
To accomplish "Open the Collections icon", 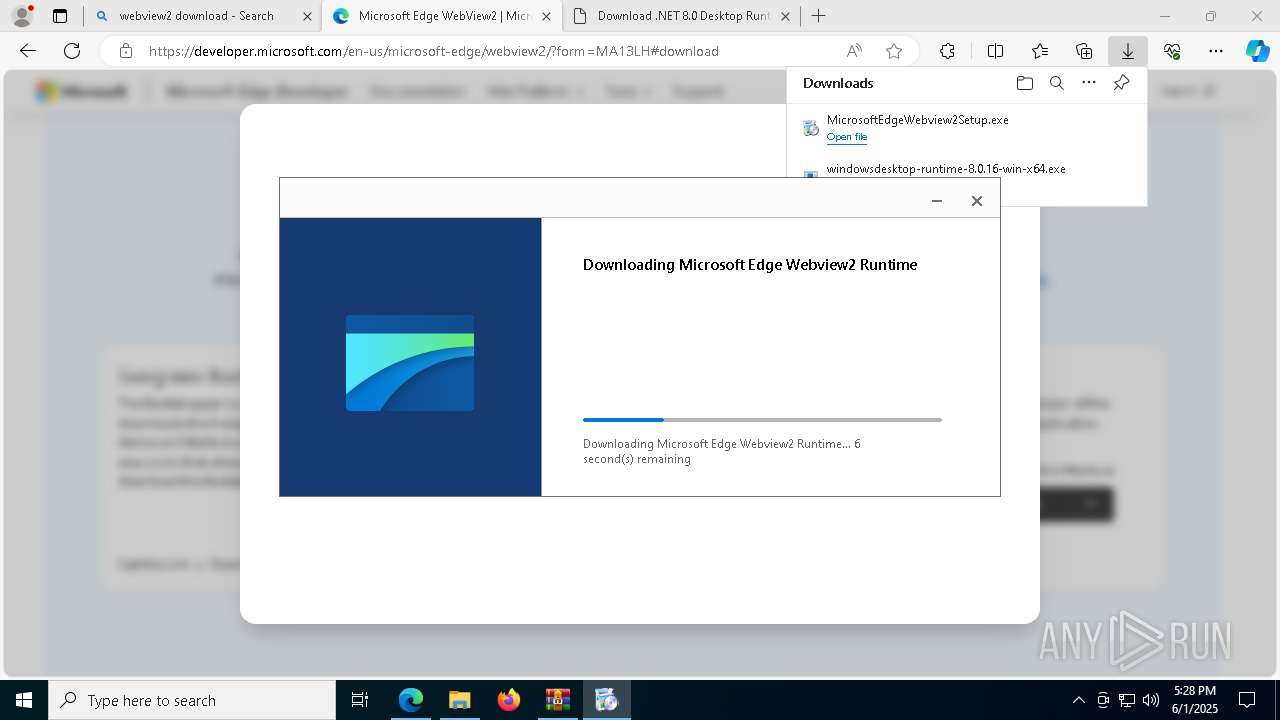I will [1084, 51].
